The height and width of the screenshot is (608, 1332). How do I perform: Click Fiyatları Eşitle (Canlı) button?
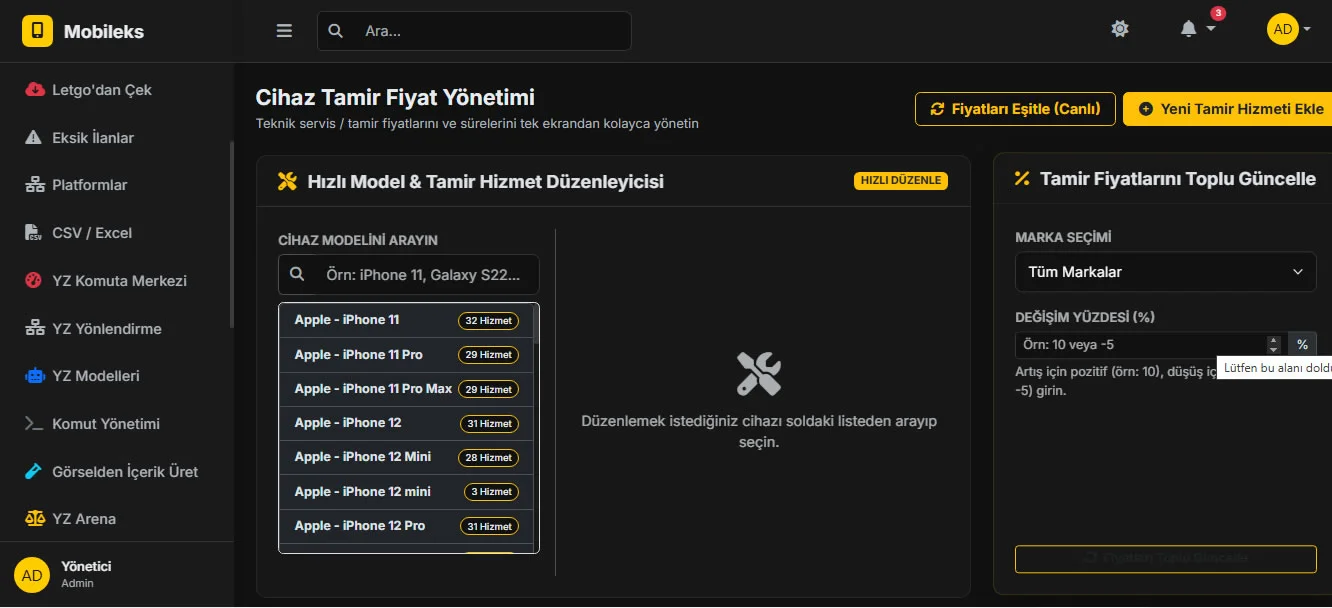click(1015, 109)
